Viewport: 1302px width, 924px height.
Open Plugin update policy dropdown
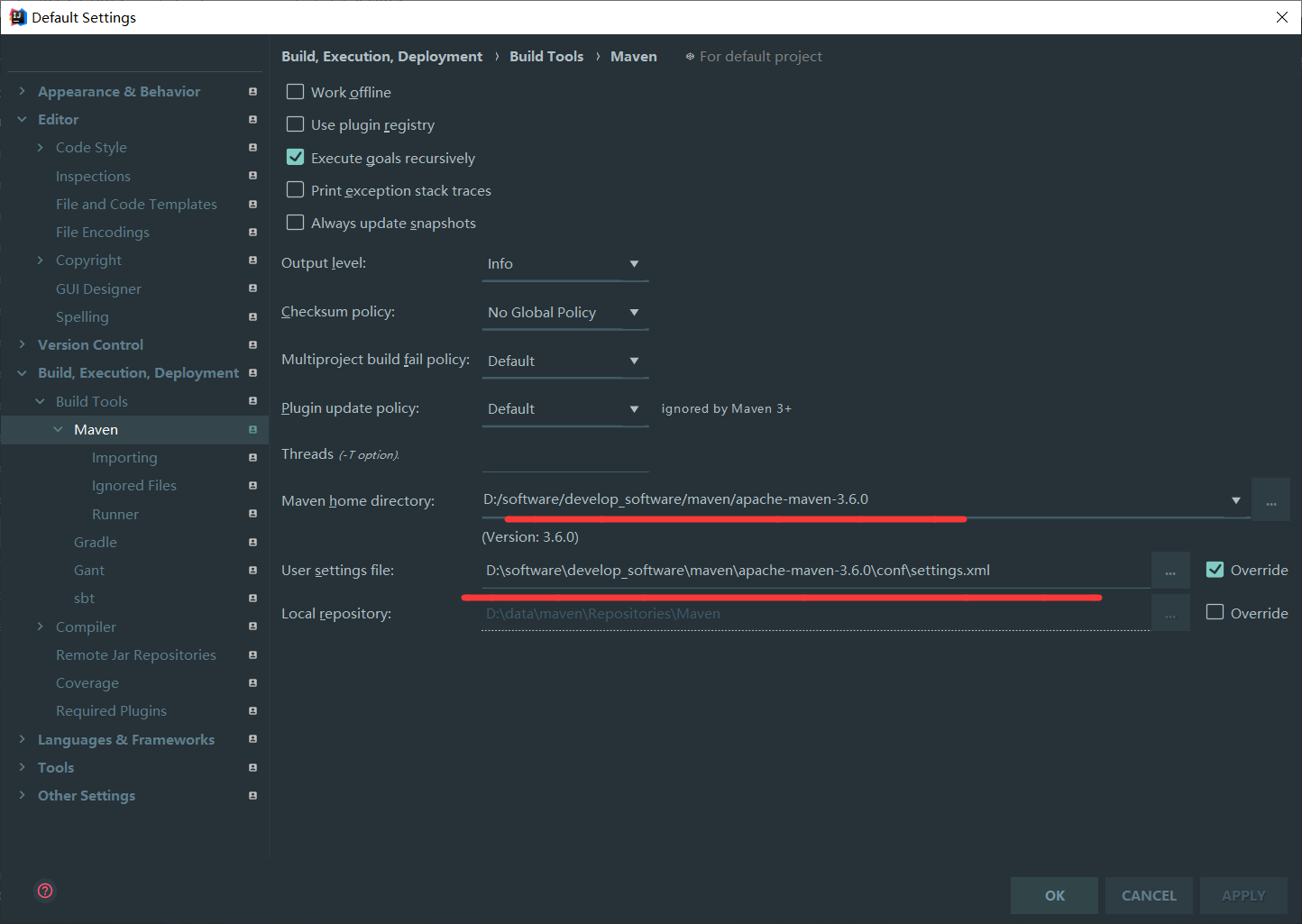[565, 409]
